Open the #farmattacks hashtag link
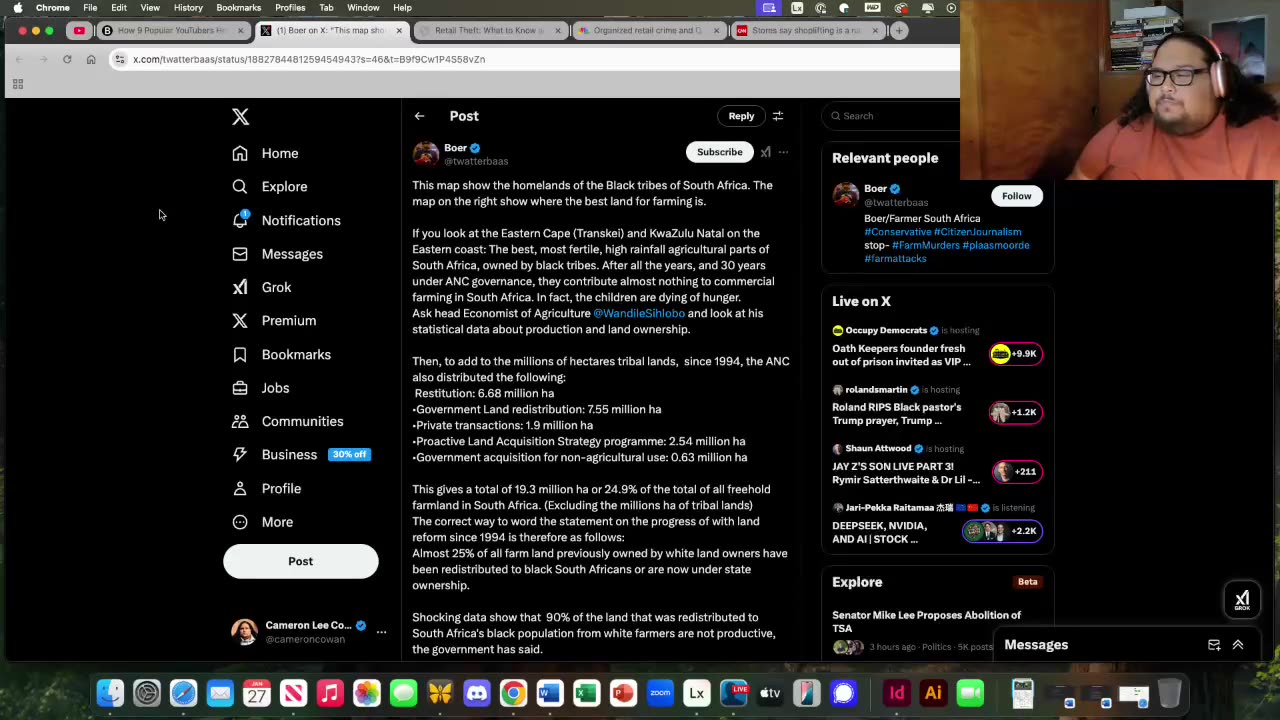The height and width of the screenshot is (720, 1280). [895, 259]
